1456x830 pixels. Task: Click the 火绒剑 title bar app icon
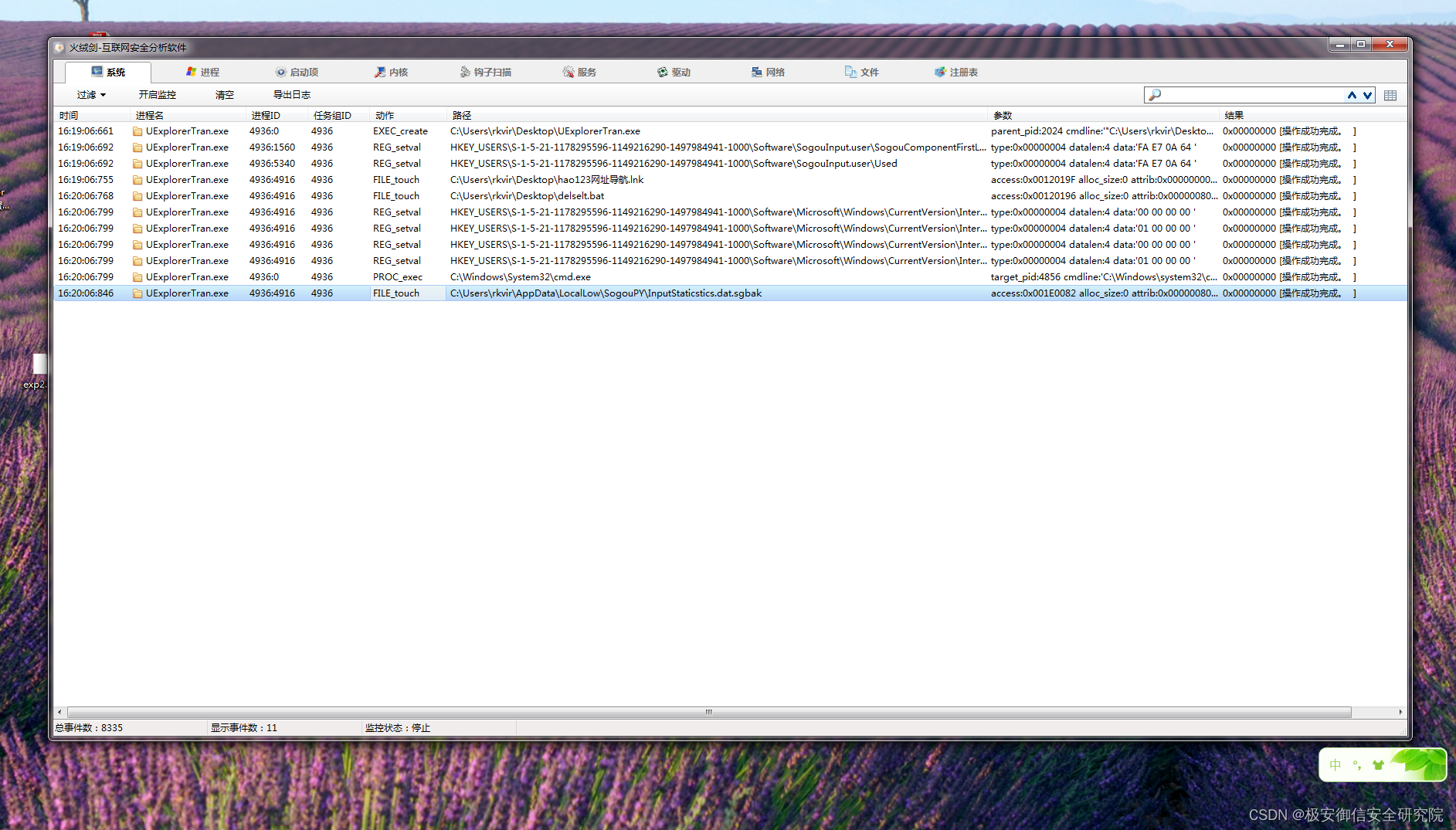pos(59,48)
